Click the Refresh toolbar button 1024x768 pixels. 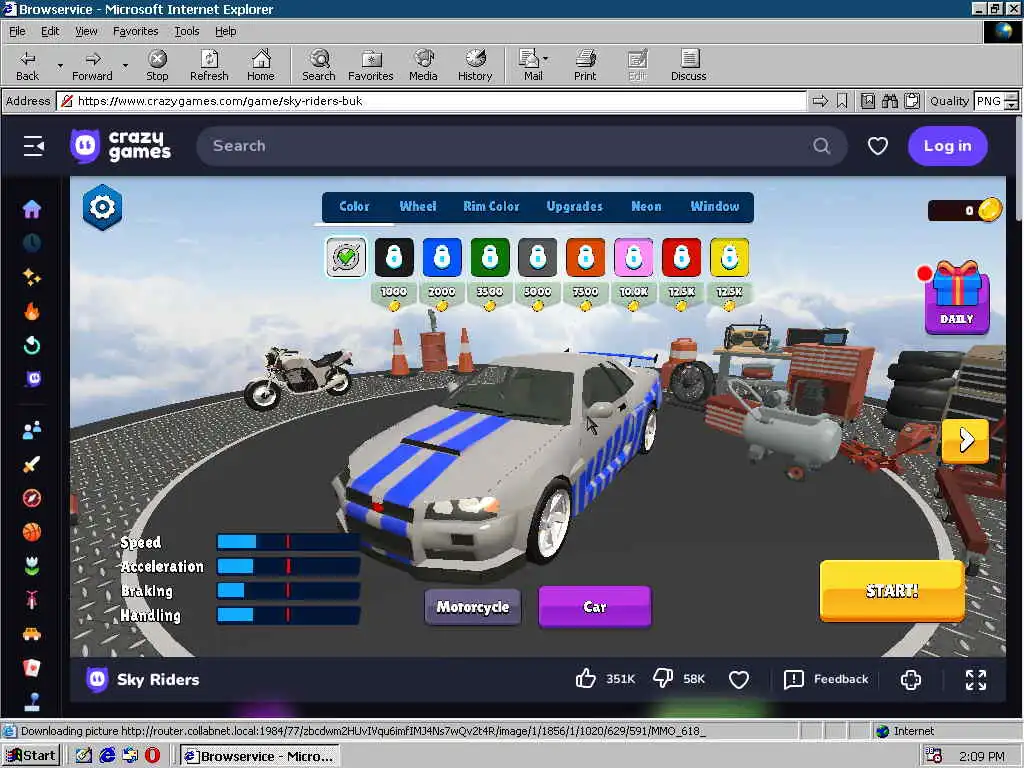(209, 65)
